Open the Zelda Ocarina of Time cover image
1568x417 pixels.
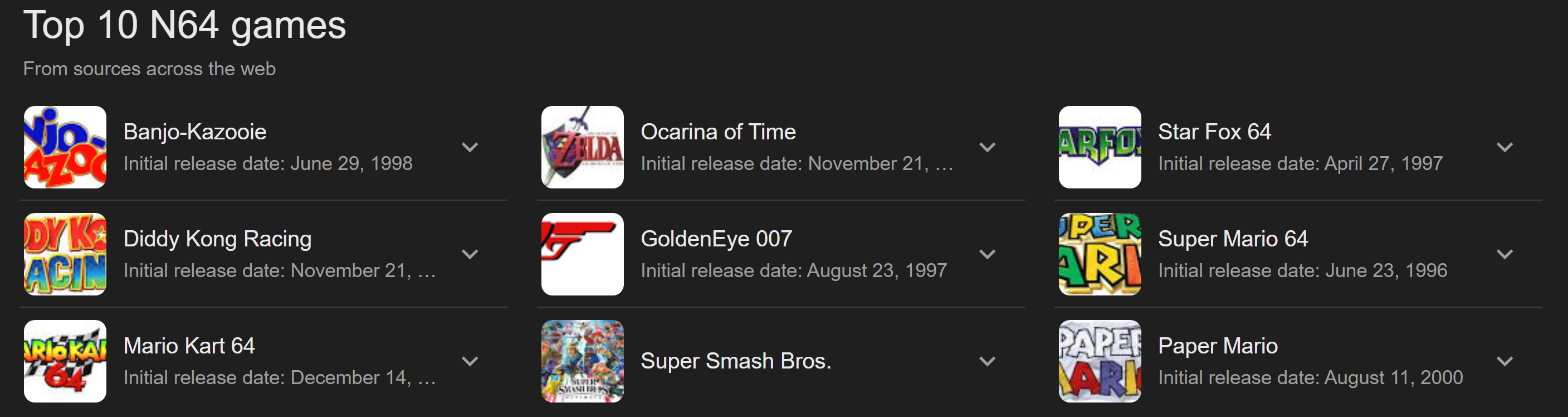583,147
